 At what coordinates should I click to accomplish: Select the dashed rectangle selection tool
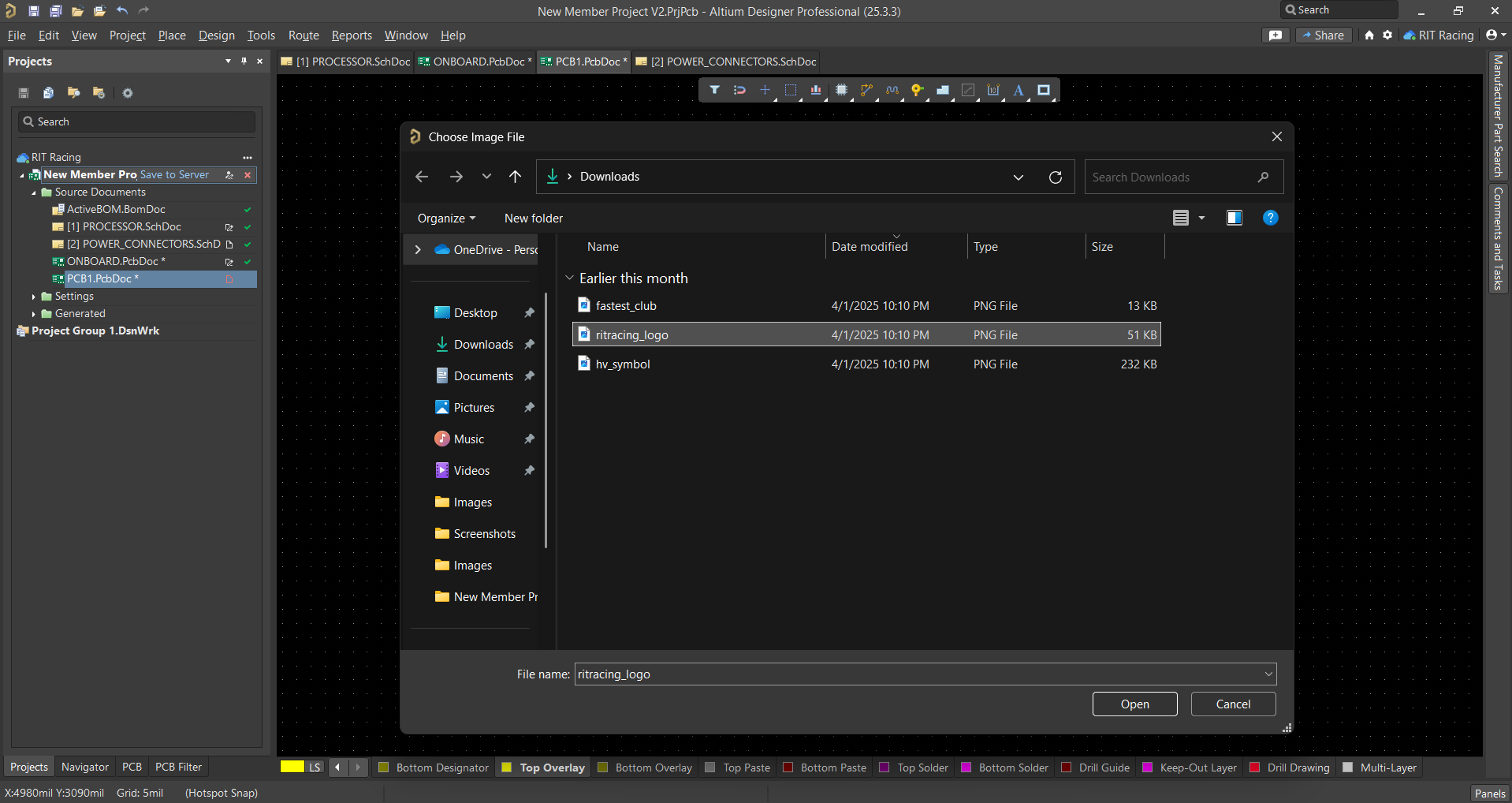[791, 90]
